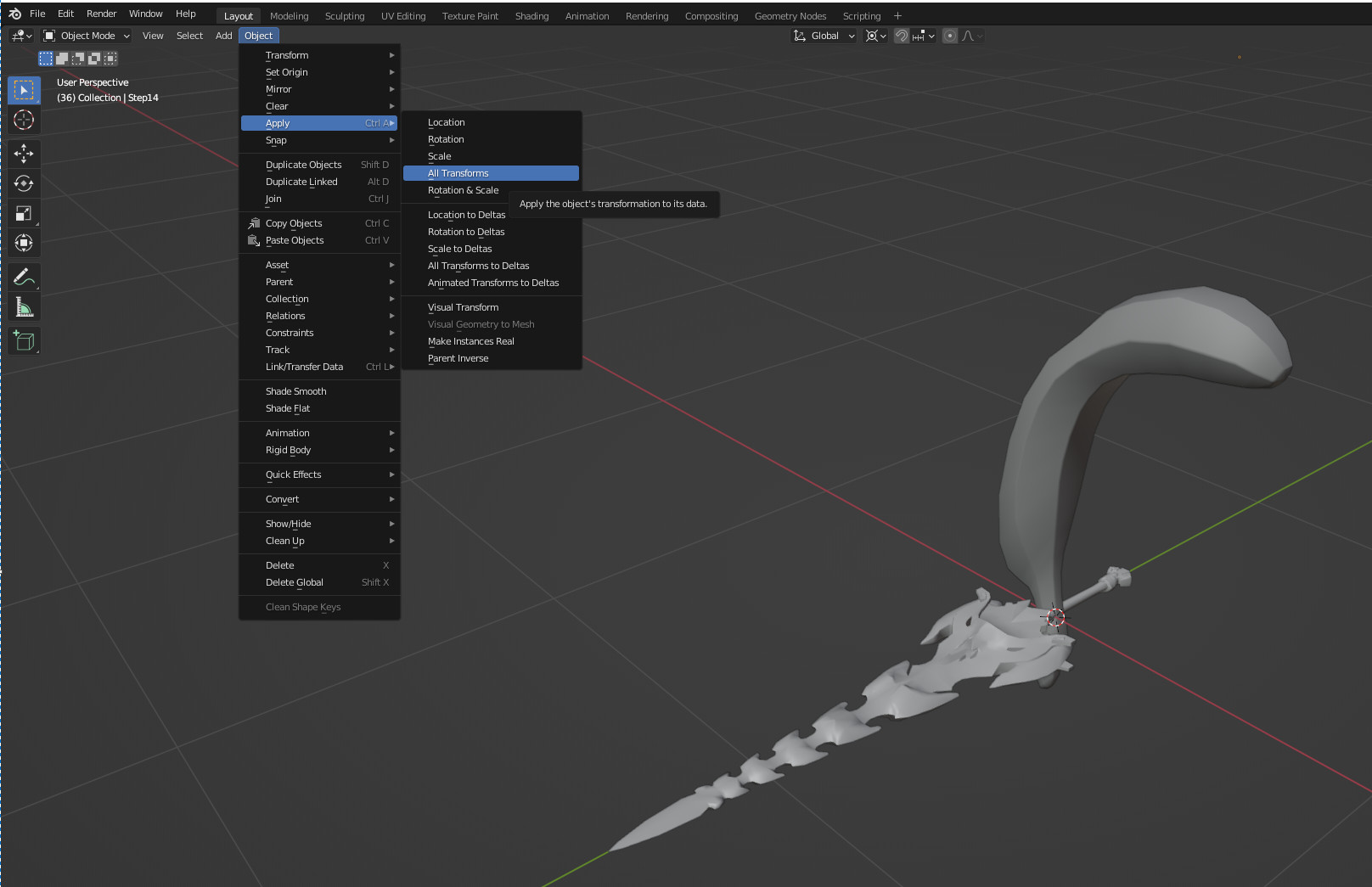Viewport: 1372px width, 887px height.
Task: Activate the Rotate tool
Action: click(x=24, y=183)
